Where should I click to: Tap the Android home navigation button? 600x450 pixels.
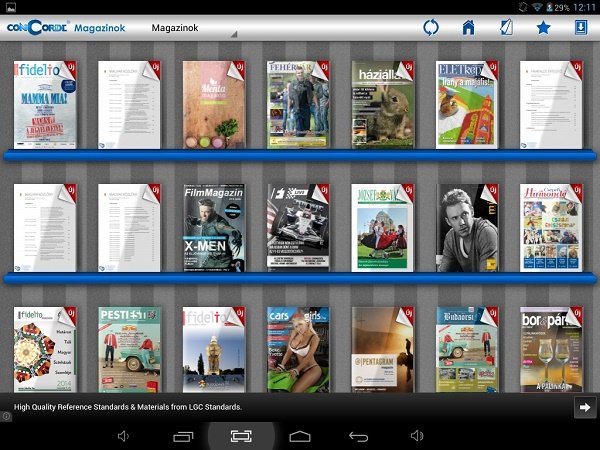click(300, 436)
